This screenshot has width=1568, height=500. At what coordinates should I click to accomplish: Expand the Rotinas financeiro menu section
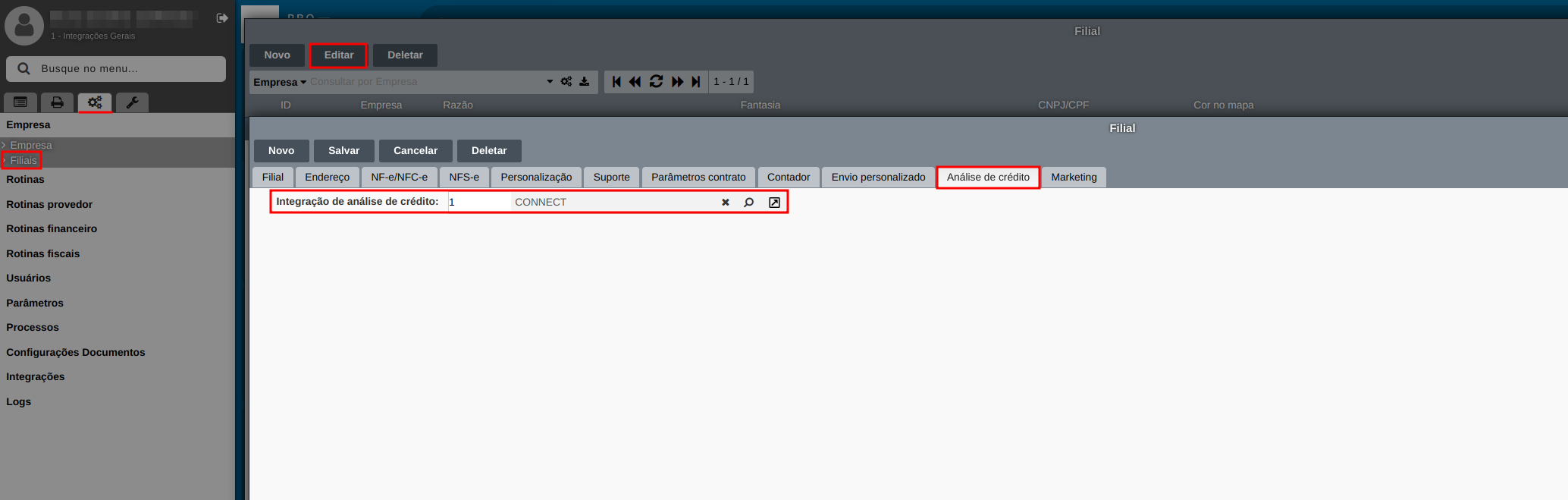52,228
